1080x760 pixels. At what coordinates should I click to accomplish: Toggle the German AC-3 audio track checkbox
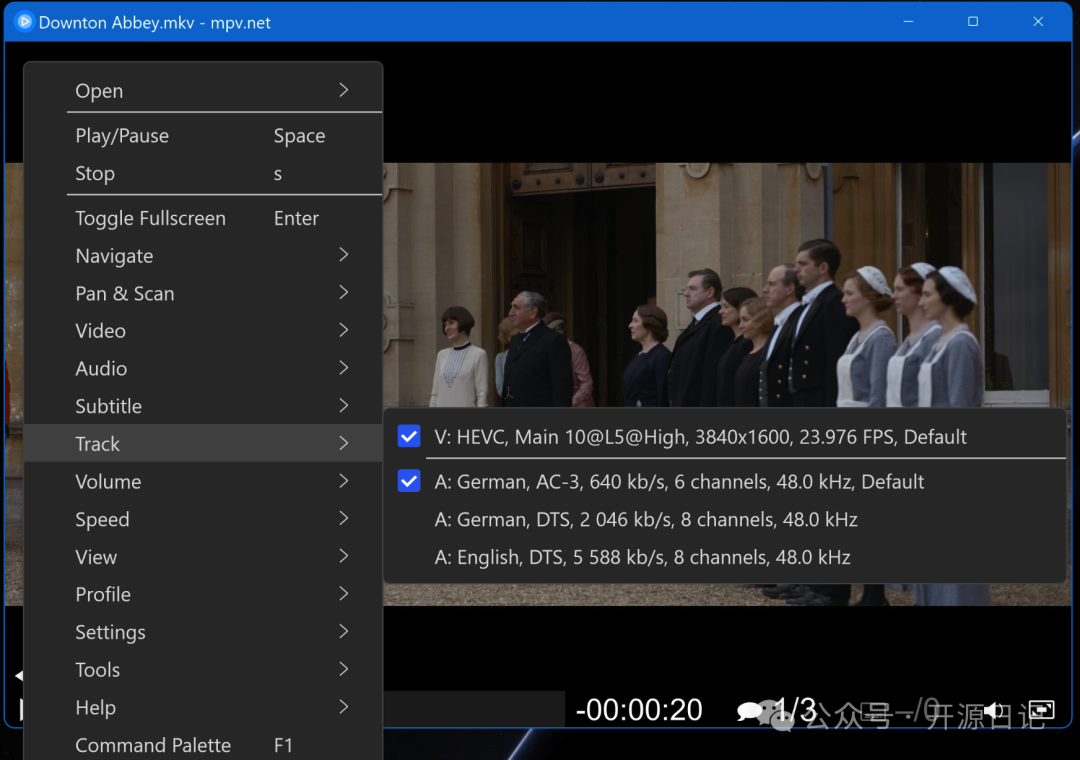coord(409,481)
